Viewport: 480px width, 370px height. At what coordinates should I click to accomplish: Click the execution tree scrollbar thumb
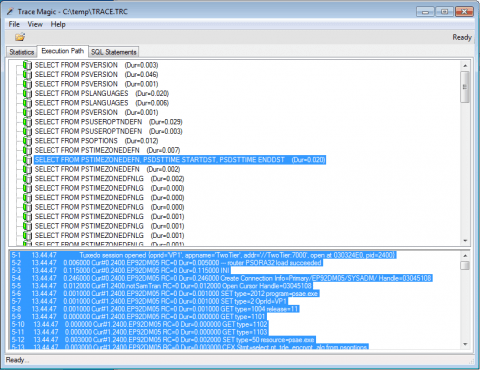465,87
